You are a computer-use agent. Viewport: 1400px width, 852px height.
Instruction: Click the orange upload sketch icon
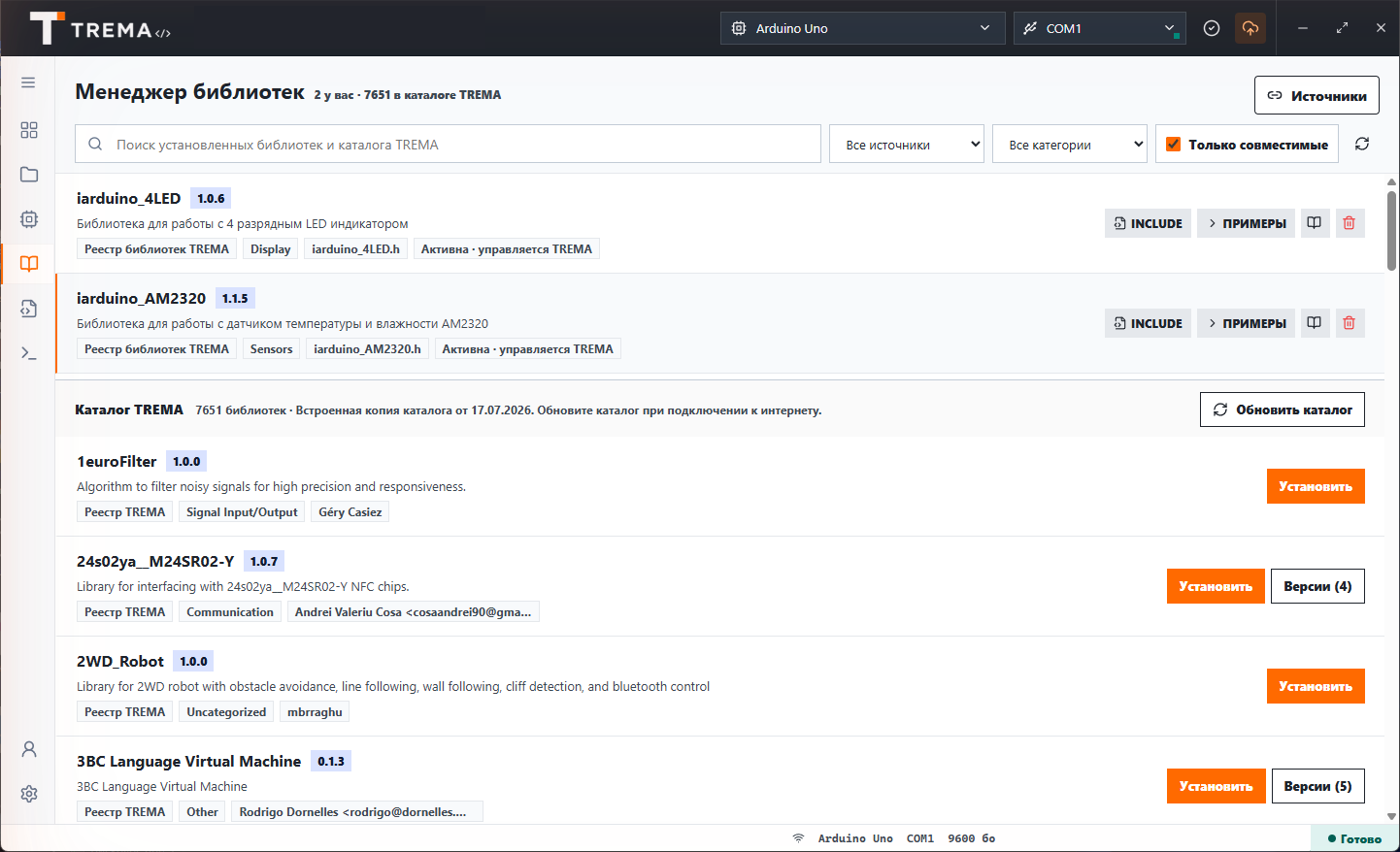[1250, 28]
